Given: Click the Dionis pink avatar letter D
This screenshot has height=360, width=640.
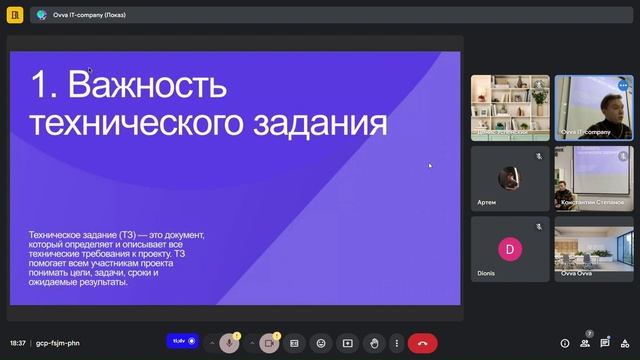Looking at the screenshot, I should (x=510, y=249).
